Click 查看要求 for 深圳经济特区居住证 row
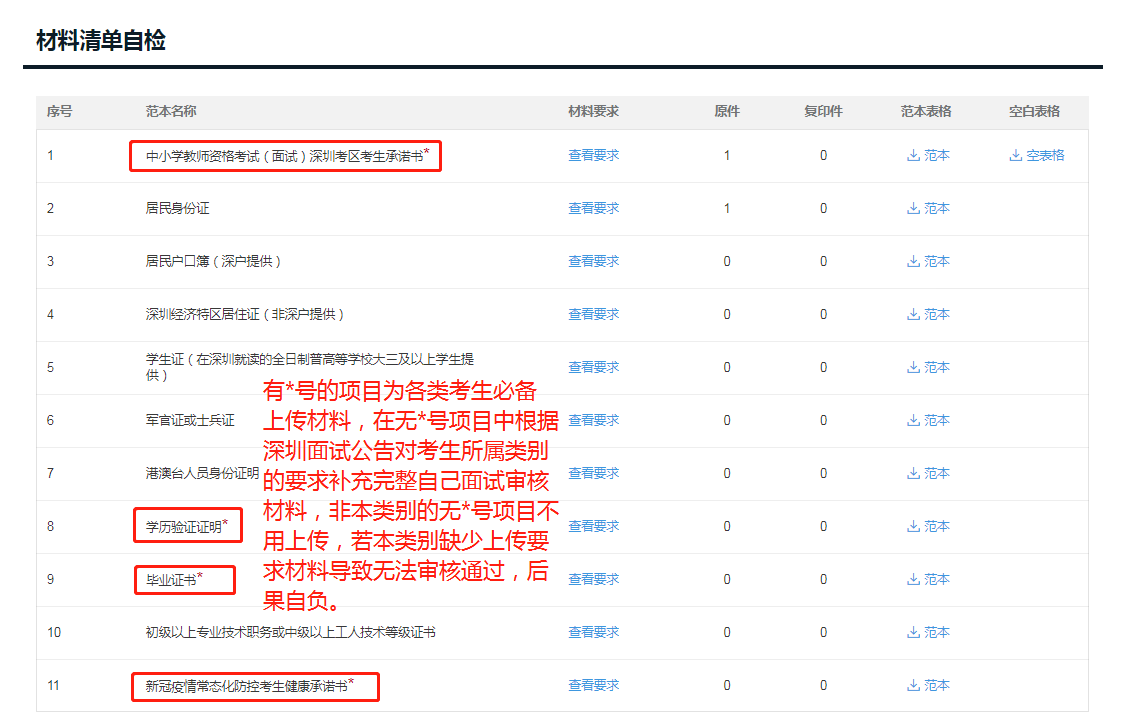This screenshot has width=1127, height=721. click(593, 314)
